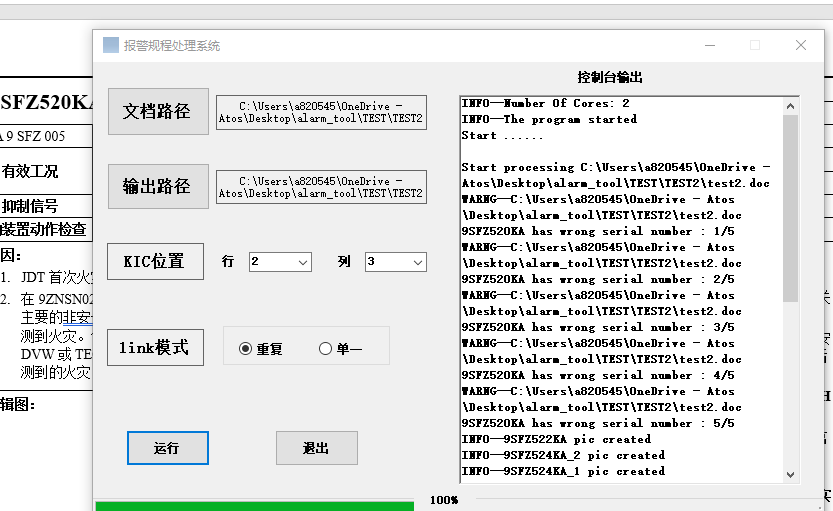Screen dimensions: 833x511
Task: Click the link模式 button
Action: pyautogui.click(x=154, y=348)
